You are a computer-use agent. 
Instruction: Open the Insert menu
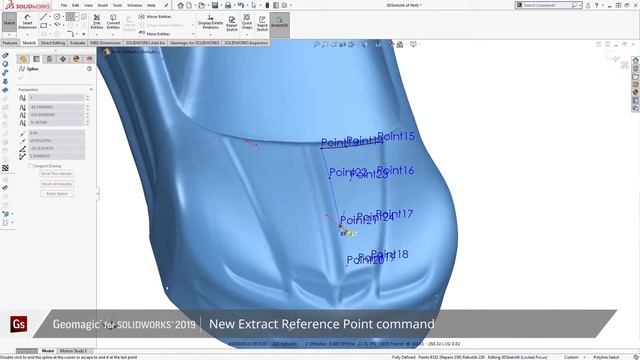(102, 5)
